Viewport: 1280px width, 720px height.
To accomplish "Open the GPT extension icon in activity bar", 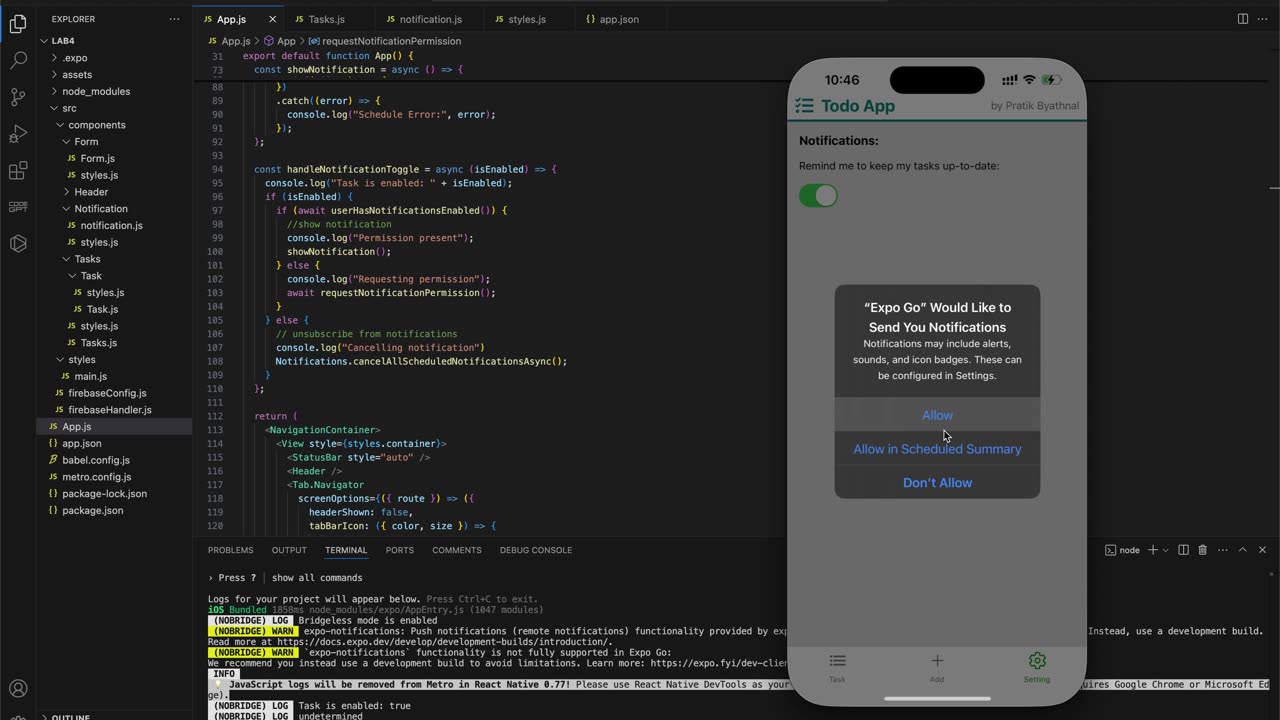I will [18, 207].
